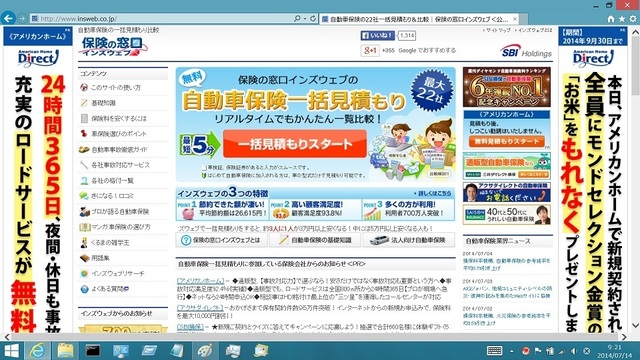Viewport: 640px width, 360px height.
Task: Open the browser Home icon
Action: 610,19
